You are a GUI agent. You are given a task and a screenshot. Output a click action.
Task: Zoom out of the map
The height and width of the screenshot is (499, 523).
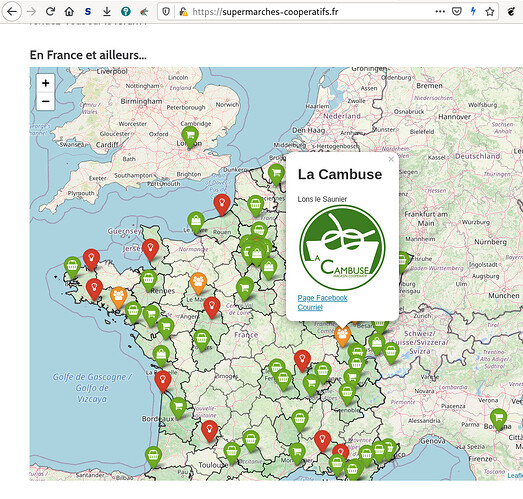(x=46, y=101)
